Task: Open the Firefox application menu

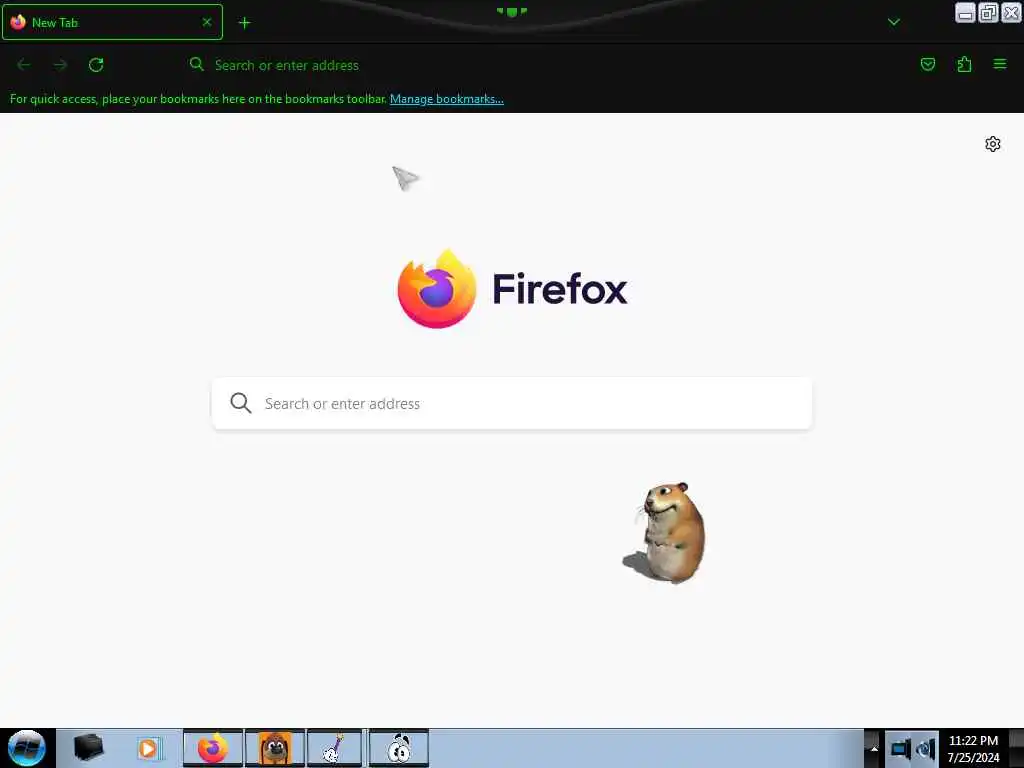Action: [1000, 64]
